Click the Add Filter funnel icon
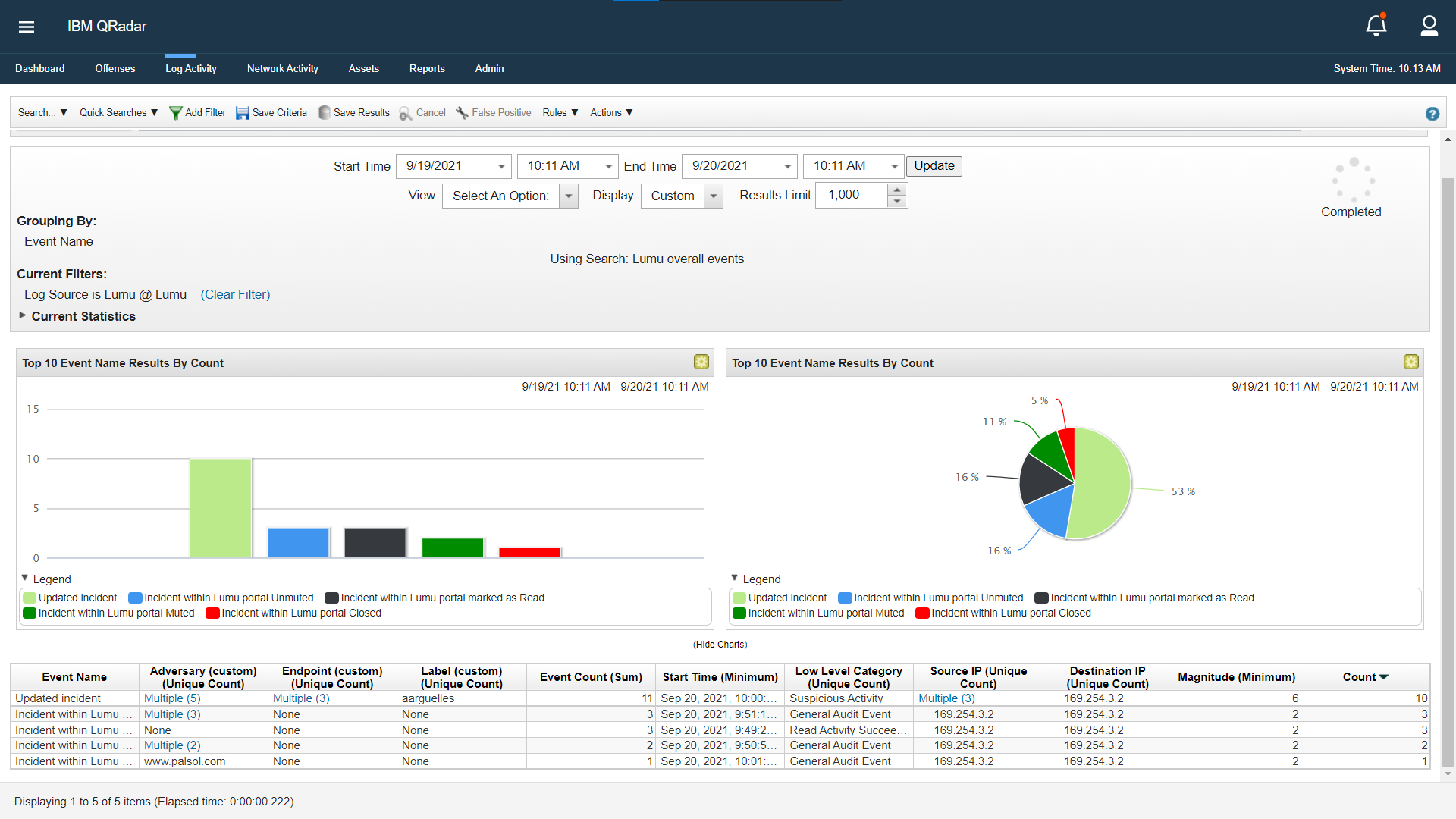 tap(175, 113)
